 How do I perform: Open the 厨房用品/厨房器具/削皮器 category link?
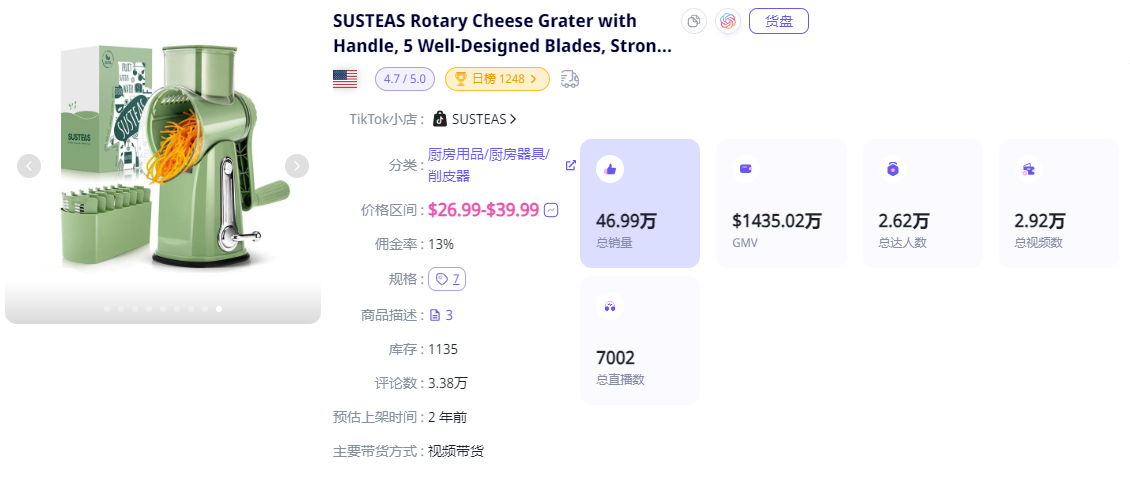point(488,165)
